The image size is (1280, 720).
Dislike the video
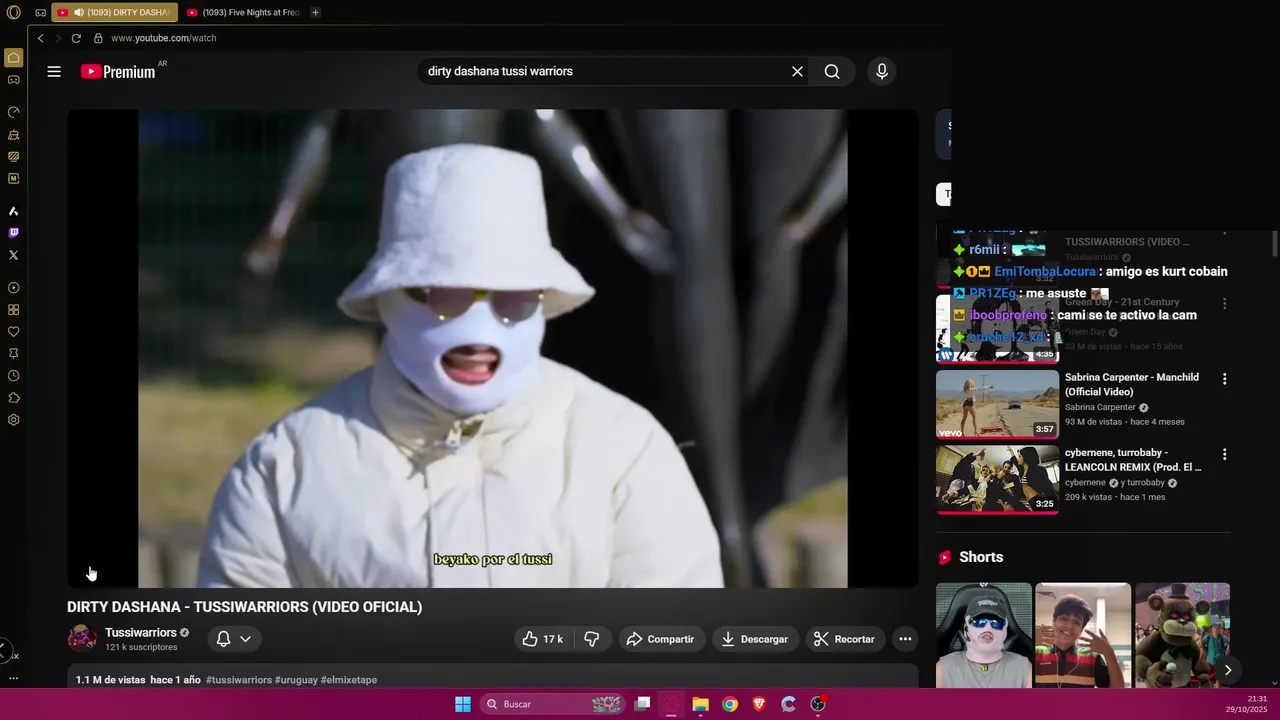pos(591,639)
